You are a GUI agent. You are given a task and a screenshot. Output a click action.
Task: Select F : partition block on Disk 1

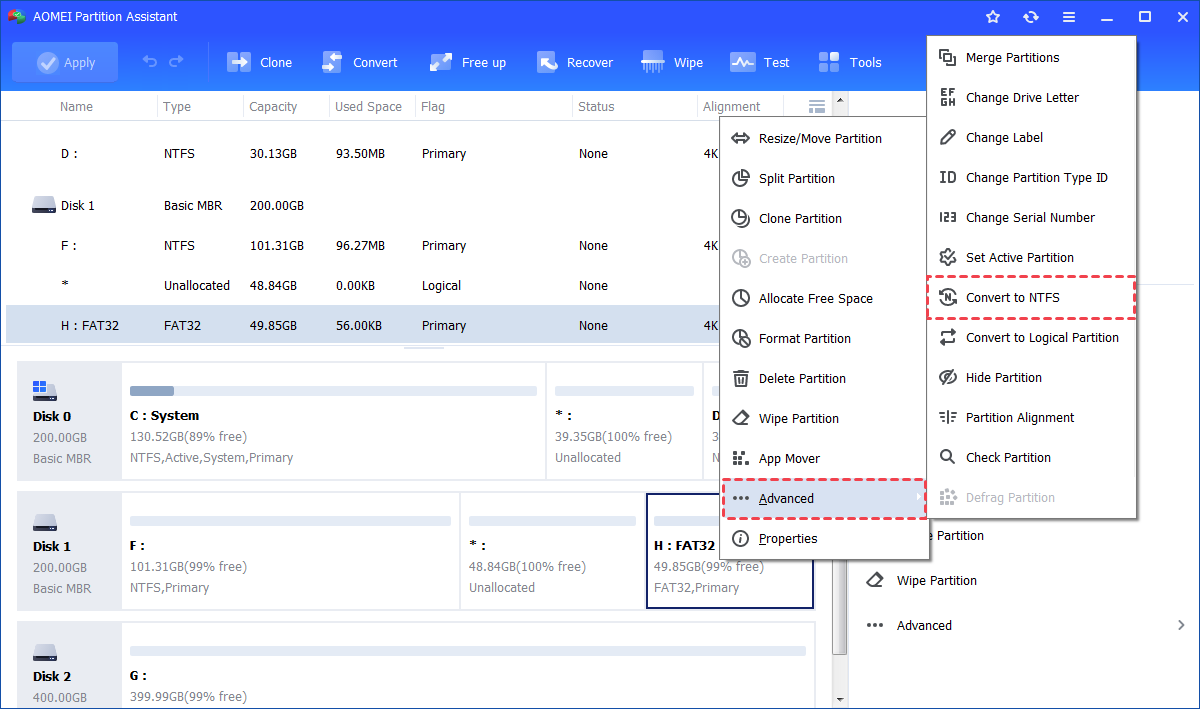[x=290, y=550]
